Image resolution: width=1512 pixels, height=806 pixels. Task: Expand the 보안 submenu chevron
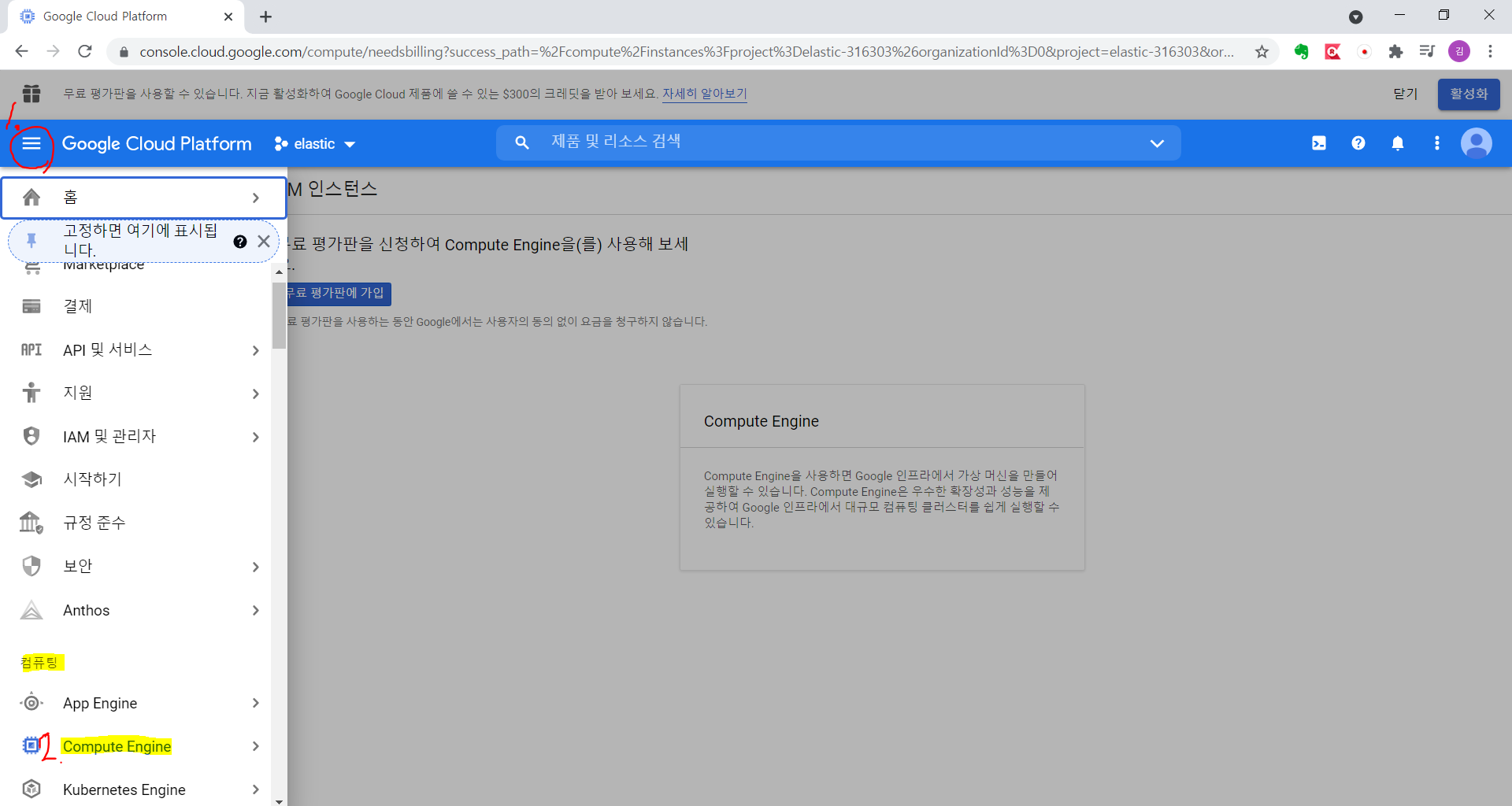pos(256,567)
